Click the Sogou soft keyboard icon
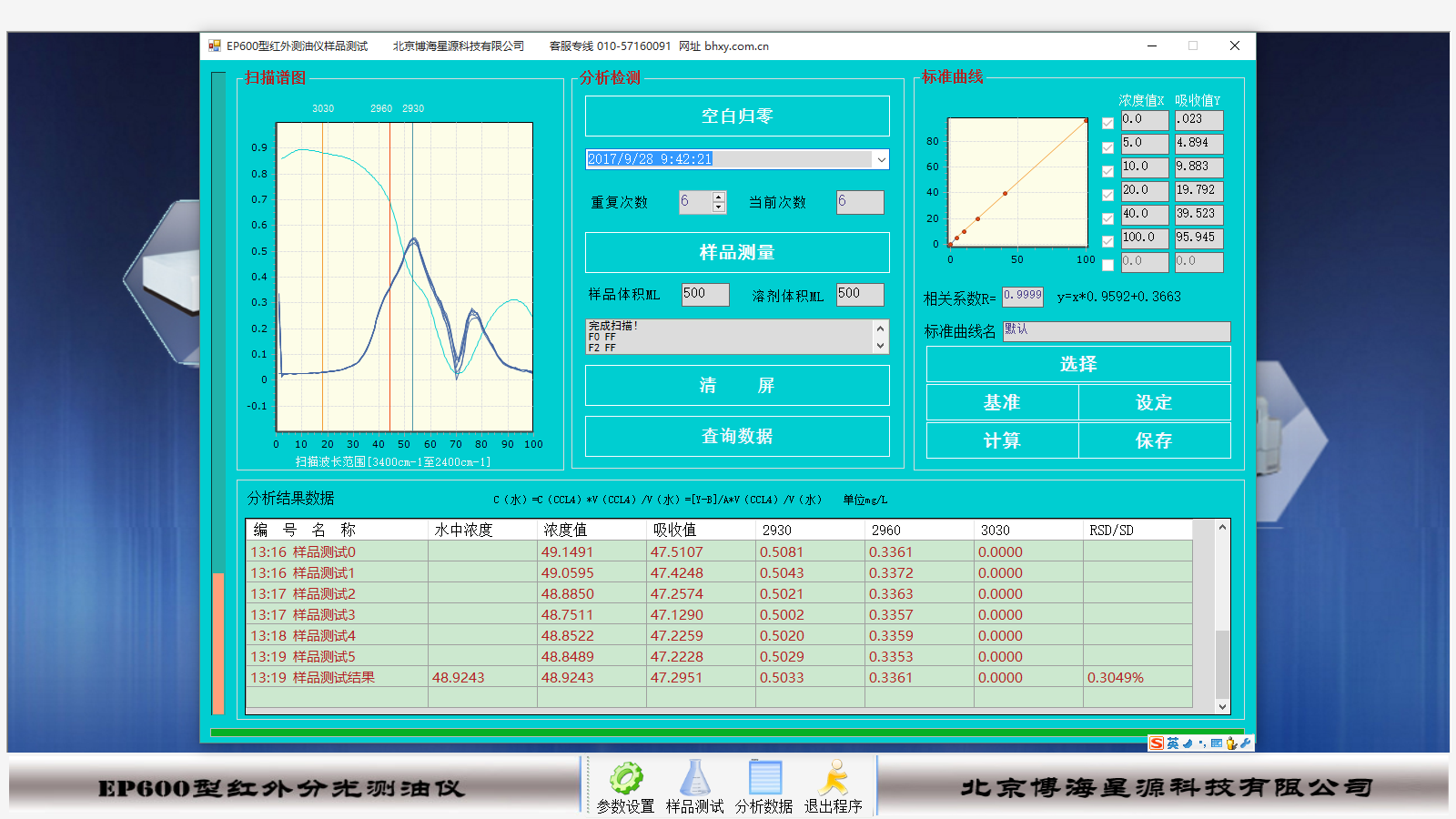This screenshot has width=1456, height=819. (1217, 743)
